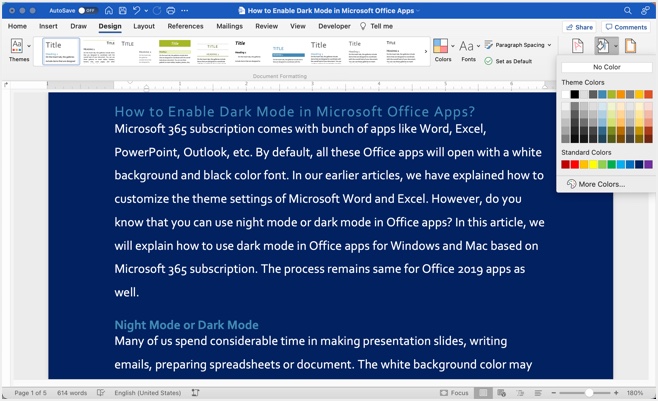
Task: Select the red standard color swatch
Action: (575, 165)
